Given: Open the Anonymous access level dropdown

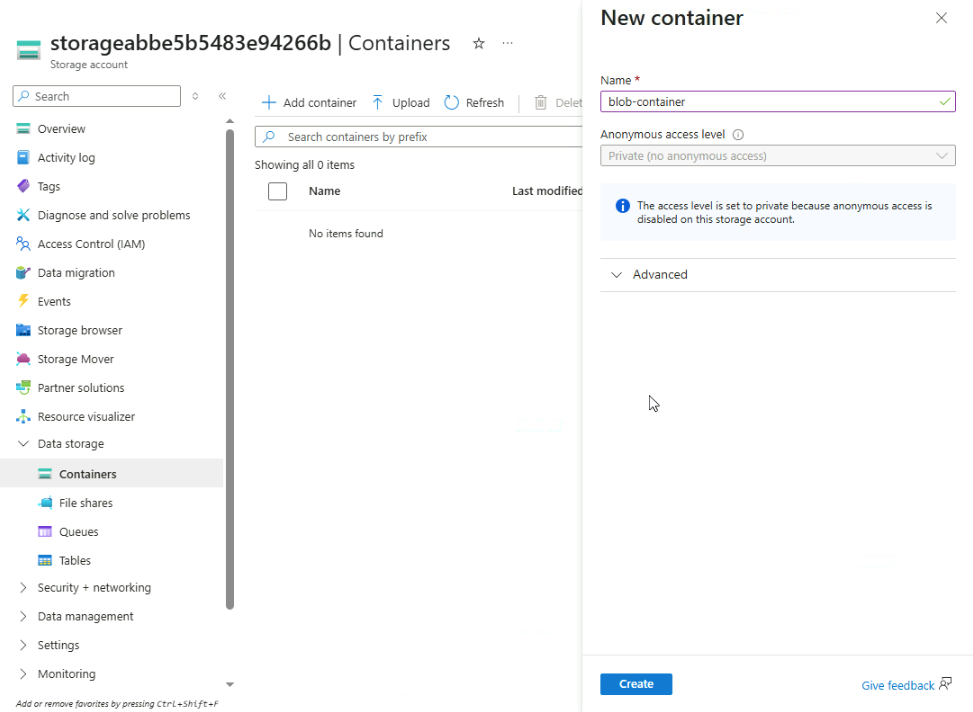Looking at the screenshot, I should click(x=777, y=156).
